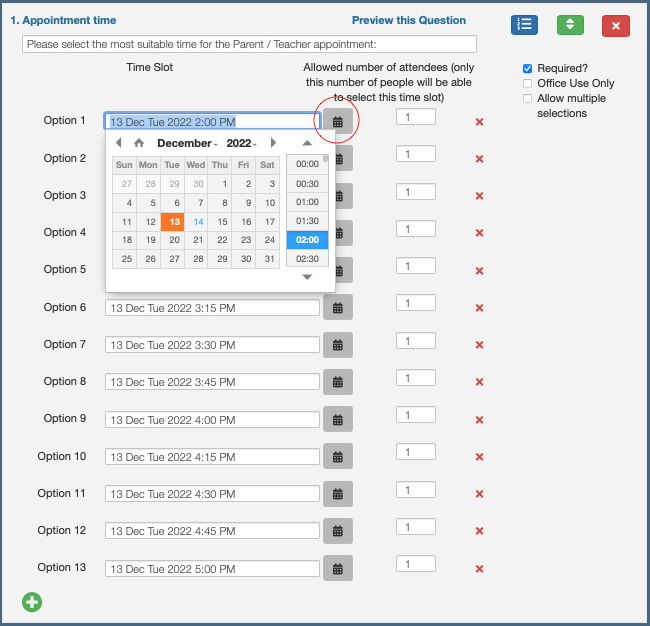
Task: Click the green reorder arrows button
Action: (569, 25)
